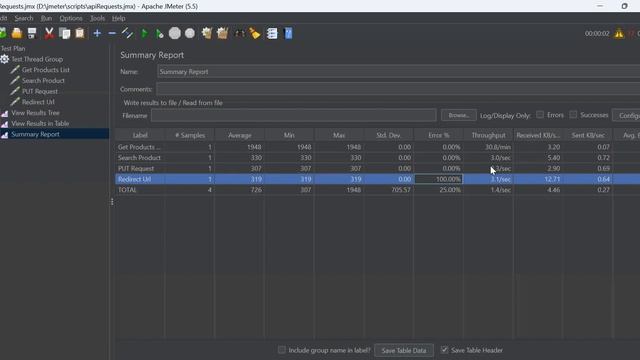Open the Function Helper dialog icon
The image size is (640, 360).
point(272,33)
